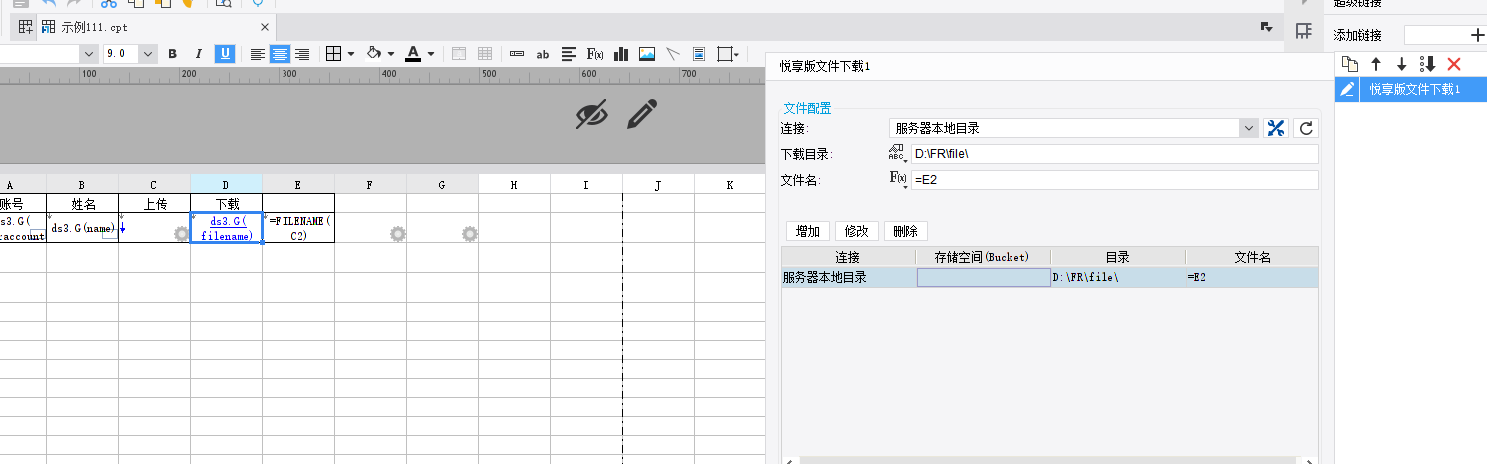Change 下载目录 input type ABC dropdown
The image size is (1487, 464).
click(x=897, y=154)
